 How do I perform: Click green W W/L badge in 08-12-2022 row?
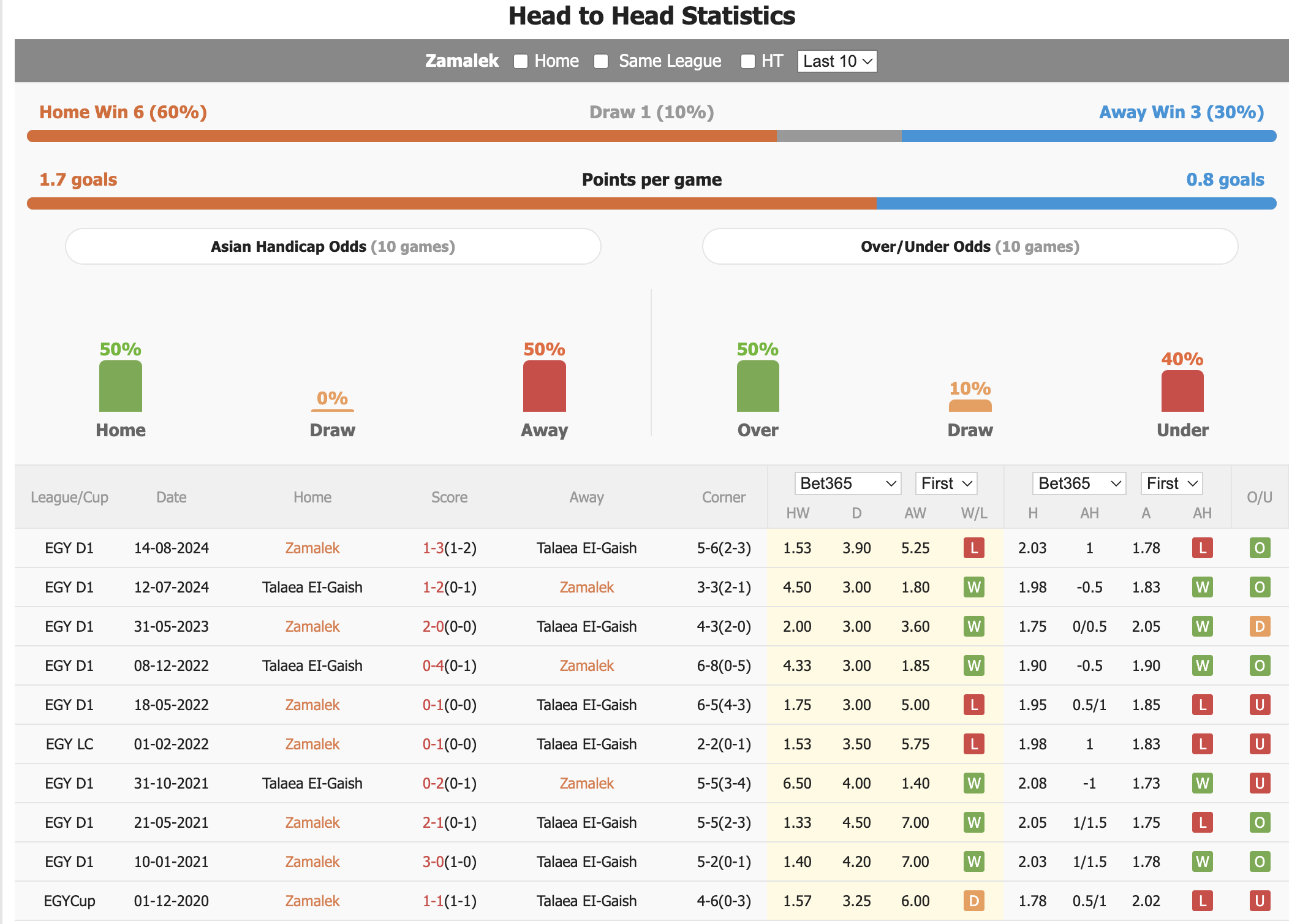click(974, 665)
